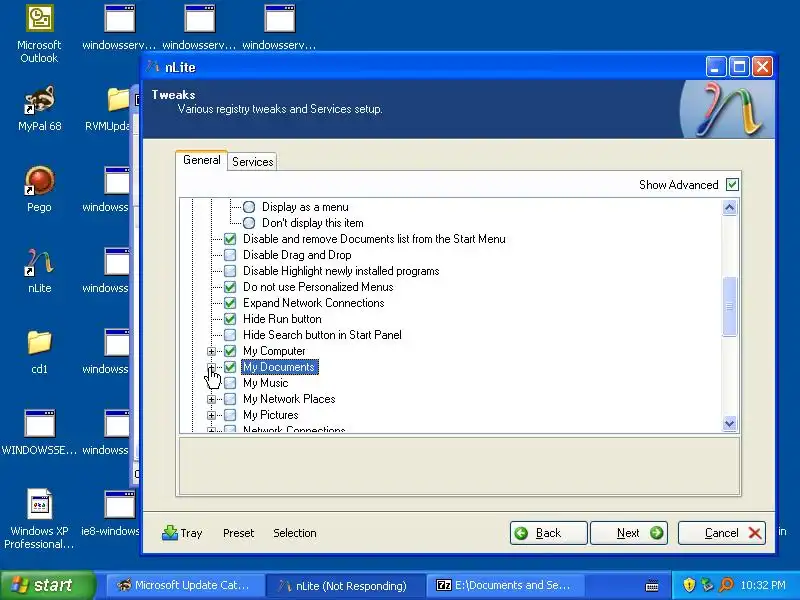Cancel the nLite wizard
Image resolution: width=800 pixels, height=600 pixels.
pyautogui.click(x=721, y=533)
